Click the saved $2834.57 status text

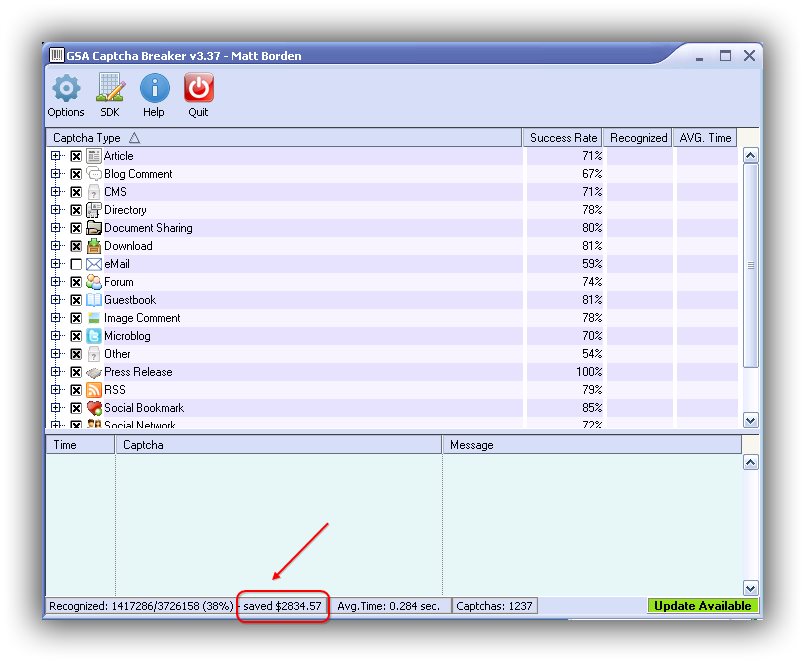click(x=282, y=606)
